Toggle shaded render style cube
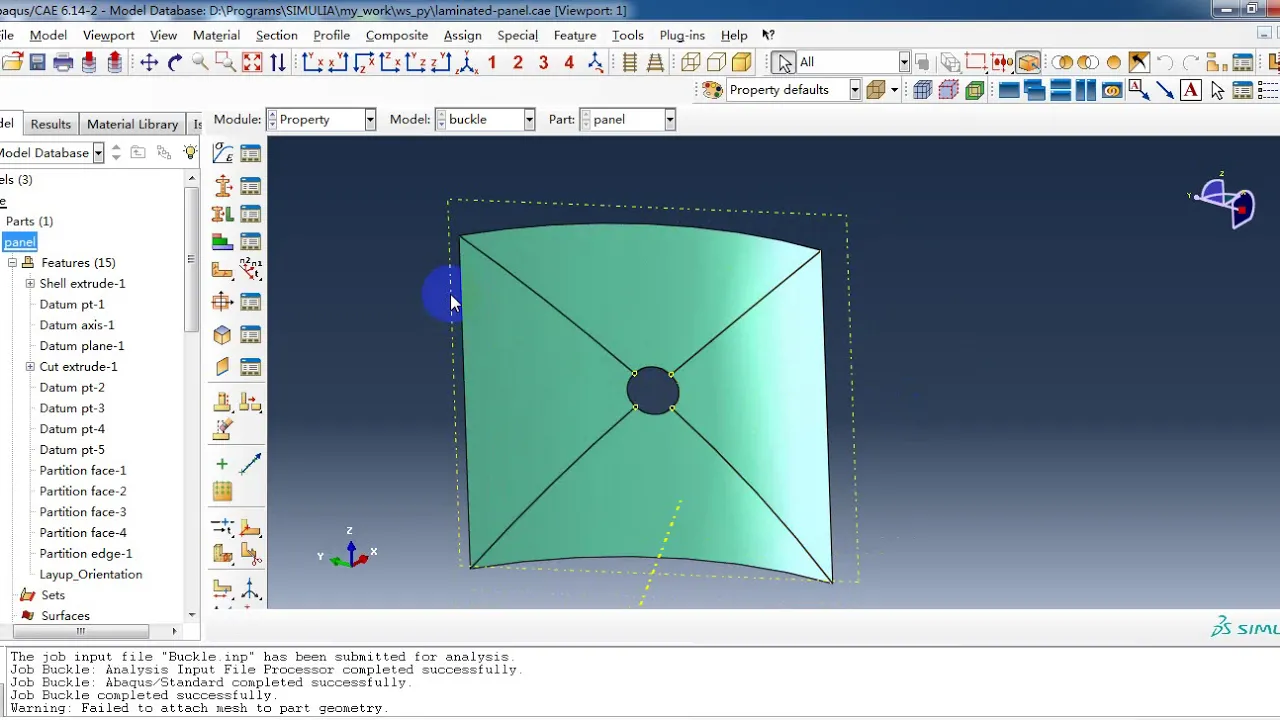1280x720 pixels. click(x=742, y=62)
